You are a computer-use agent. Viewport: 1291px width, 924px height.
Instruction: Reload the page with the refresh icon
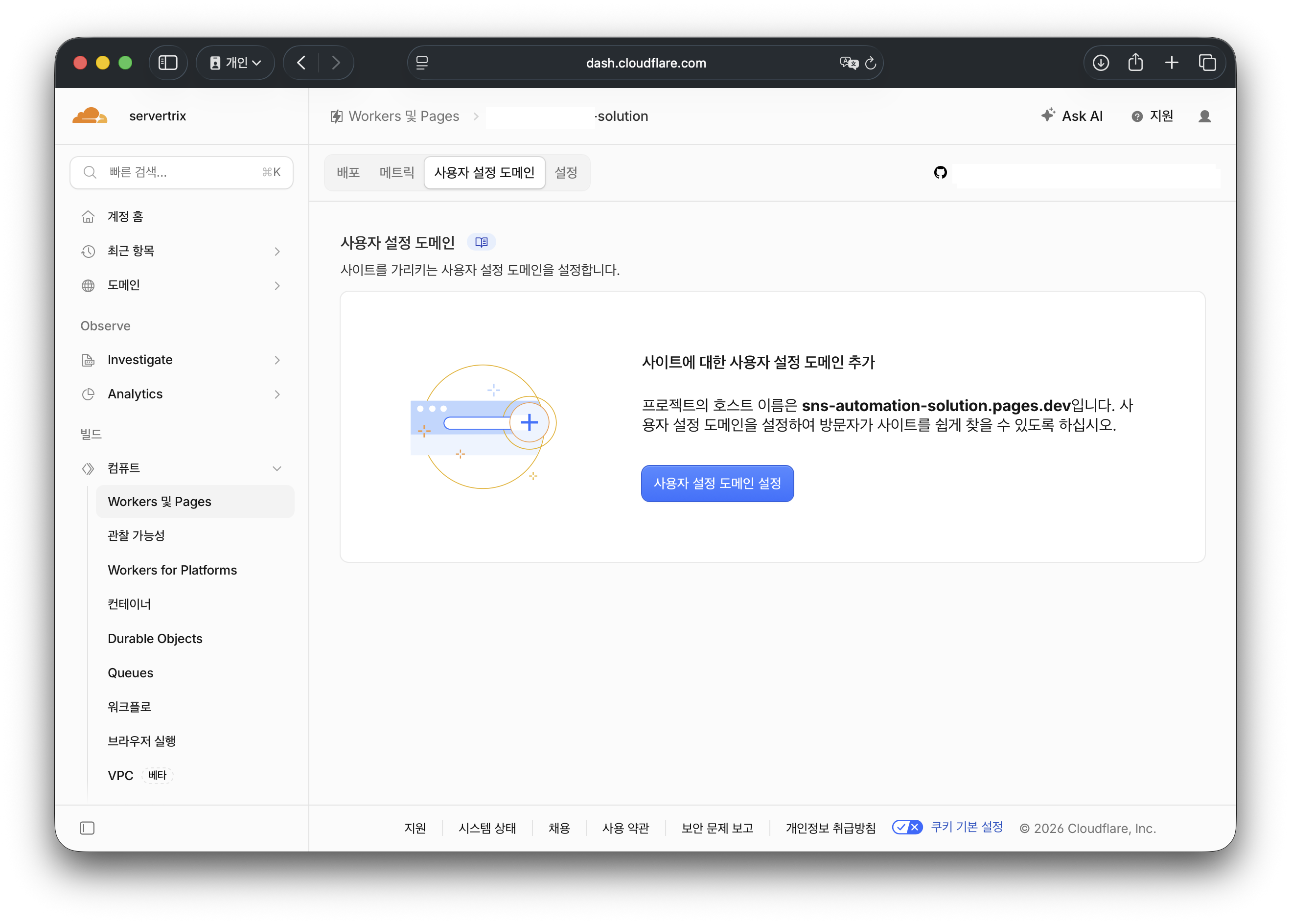pyautogui.click(x=871, y=63)
